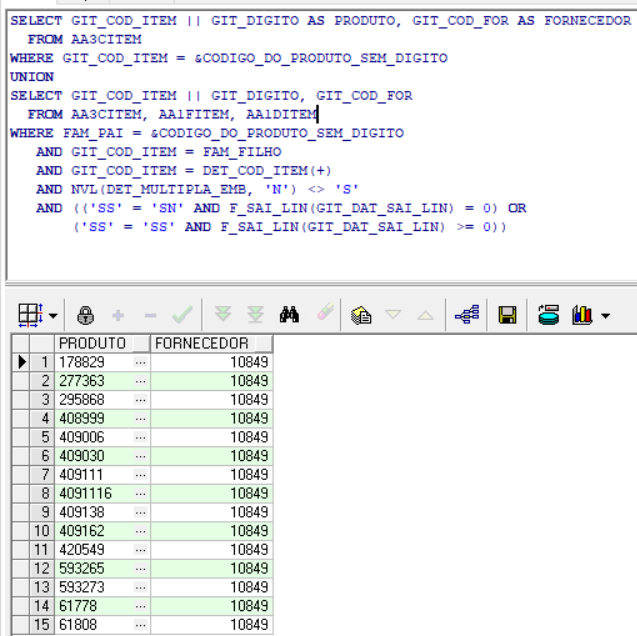Open the ellipsis editor for product 4091116
Screen dimensions: 637x636
[141, 493]
